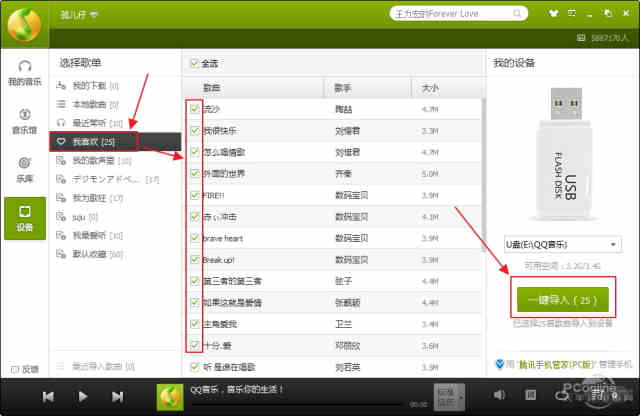Image resolution: width=640 pixels, height=416 pixels.
Task: Open the 我的下载 playlist
Action: (x=95, y=85)
